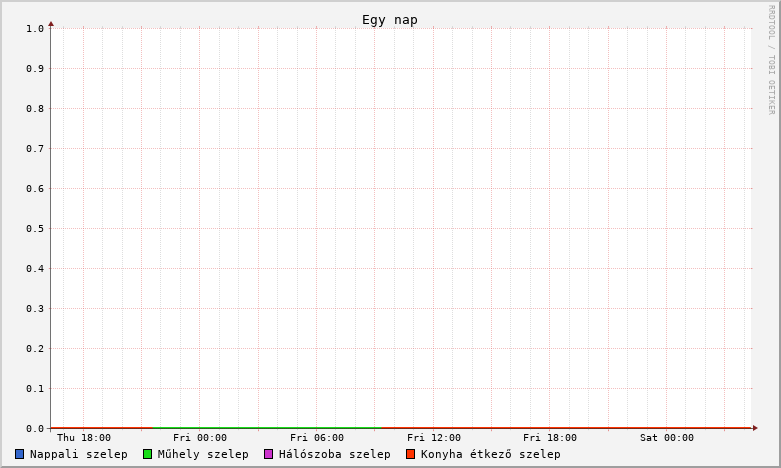Click the RRDTOOL / TOBI OETIKER watermark
Screen dimensions: 781x468
click(x=771, y=60)
